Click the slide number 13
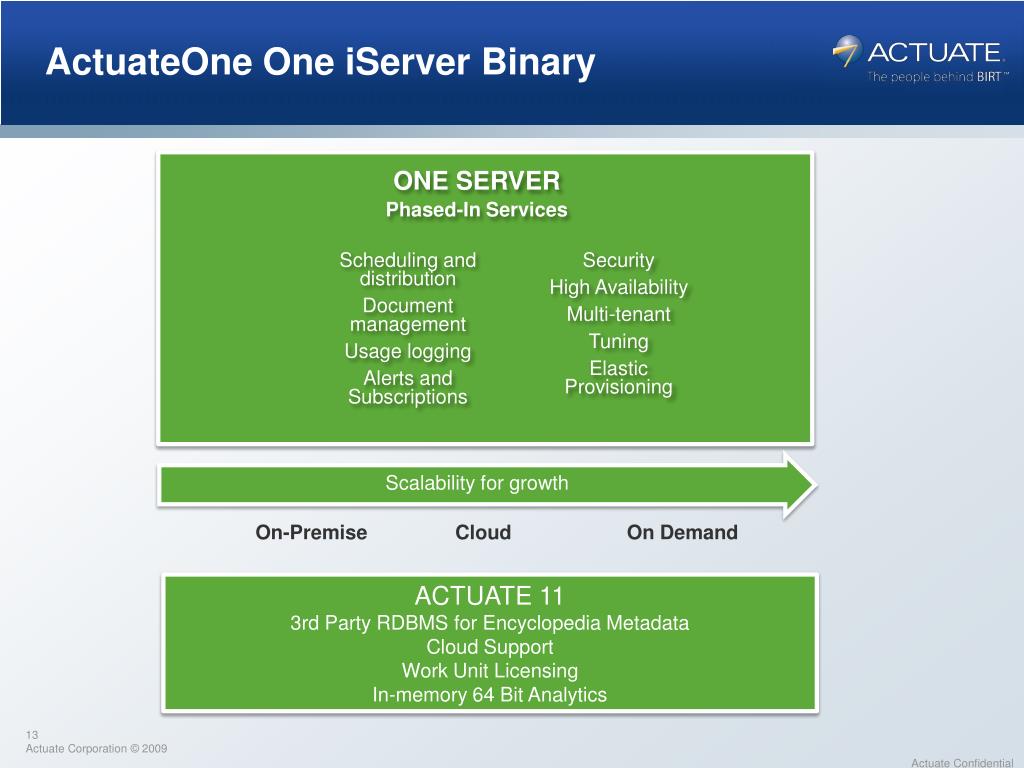The width and height of the screenshot is (1024, 768). pos(32,735)
